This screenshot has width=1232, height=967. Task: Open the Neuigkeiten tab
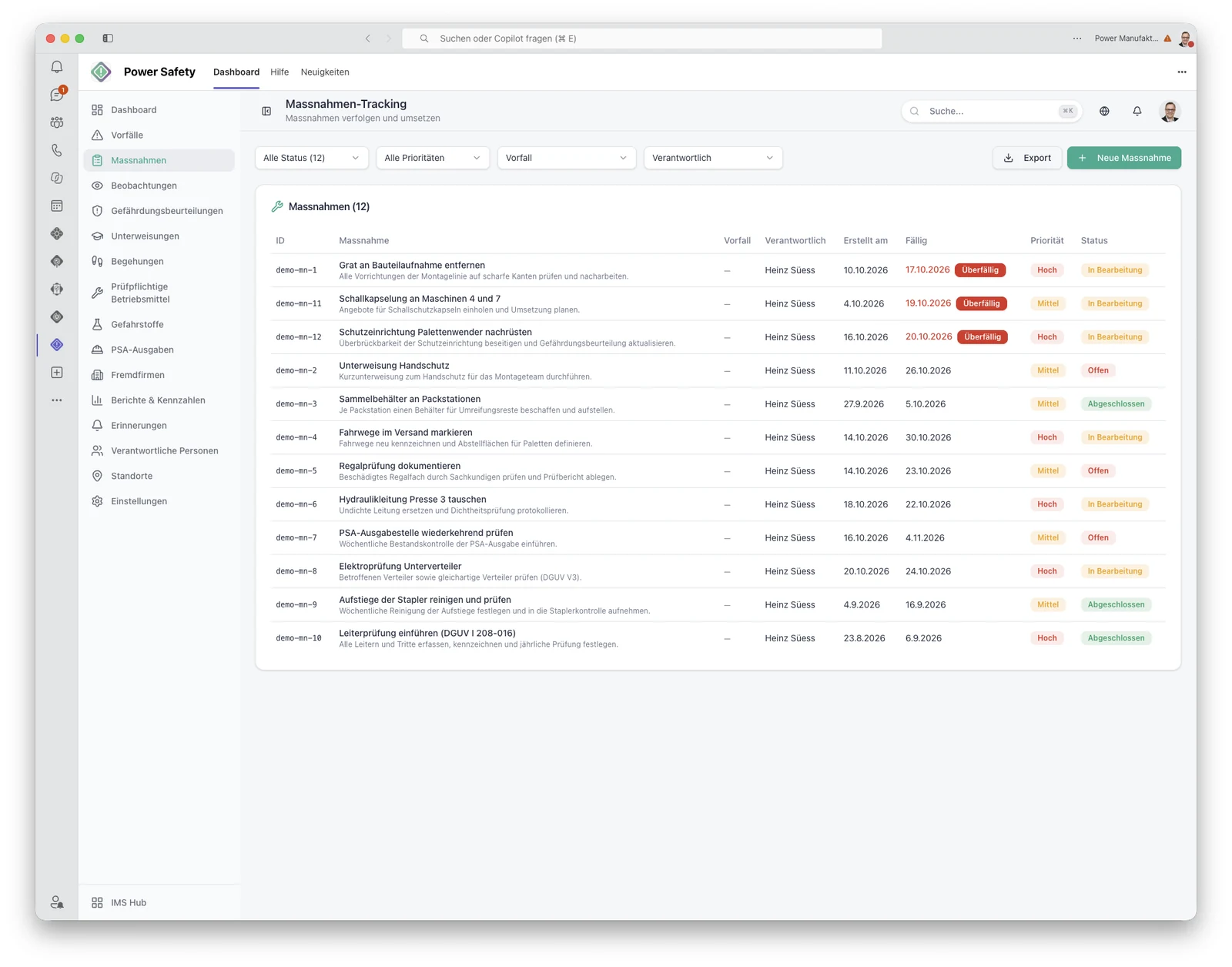pyautogui.click(x=325, y=72)
